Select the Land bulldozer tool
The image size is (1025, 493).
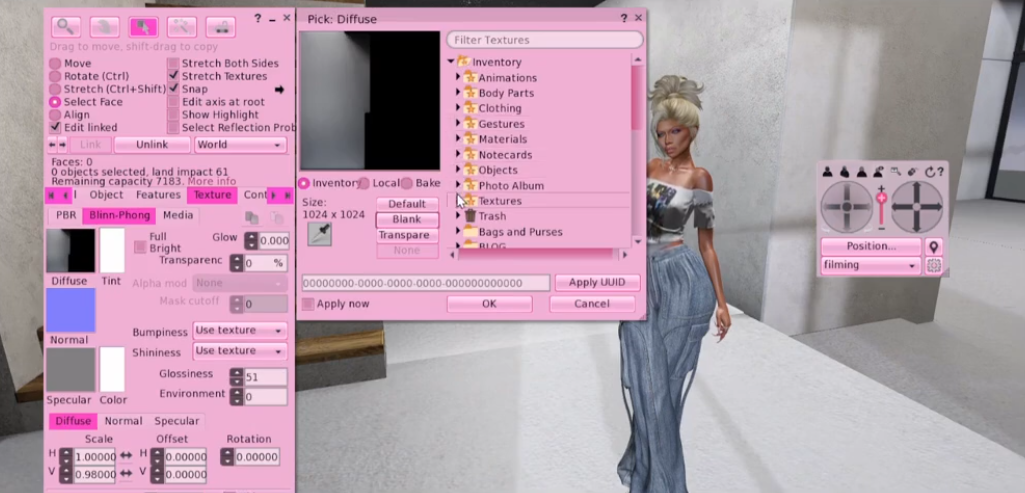click(x=220, y=27)
